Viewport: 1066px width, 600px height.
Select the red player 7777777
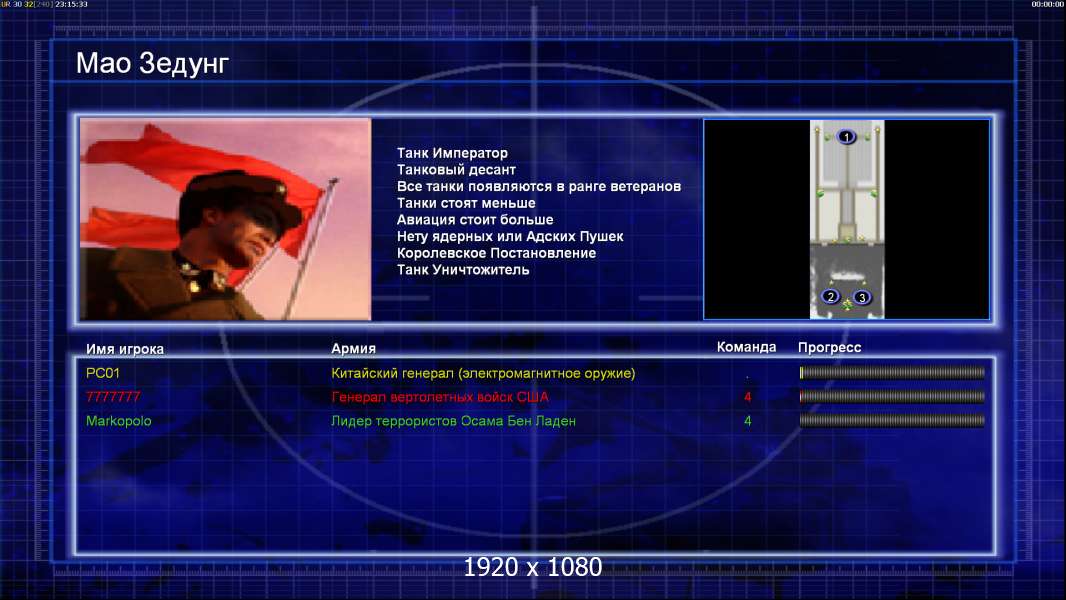pos(113,397)
